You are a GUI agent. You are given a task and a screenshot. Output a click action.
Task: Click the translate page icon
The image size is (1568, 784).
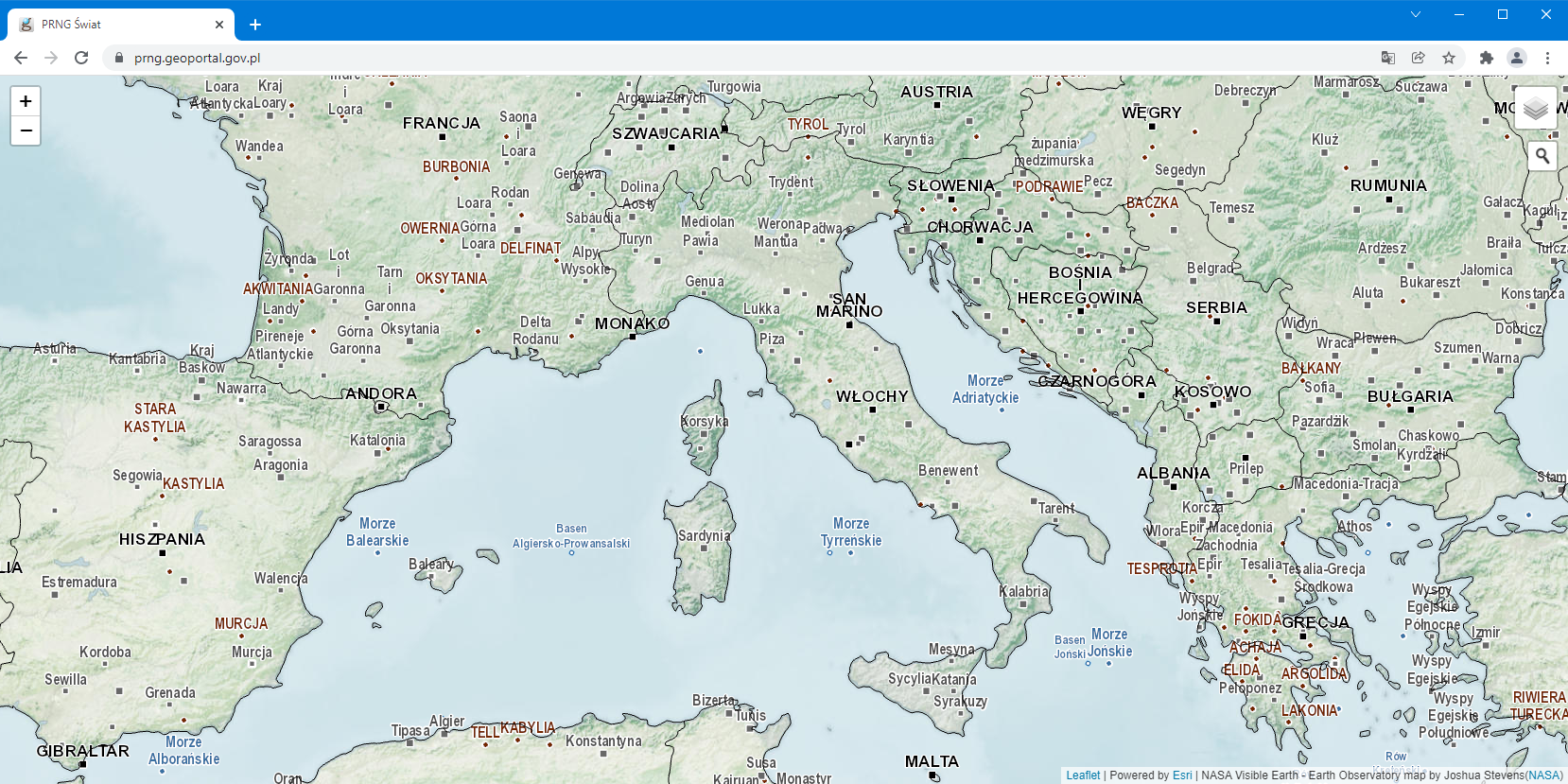coord(1387,58)
